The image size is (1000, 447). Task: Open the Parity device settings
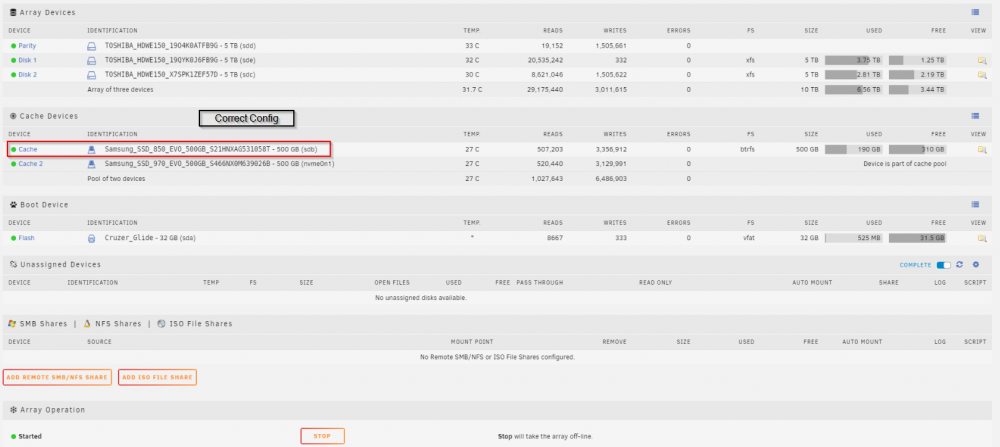coord(27,46)
